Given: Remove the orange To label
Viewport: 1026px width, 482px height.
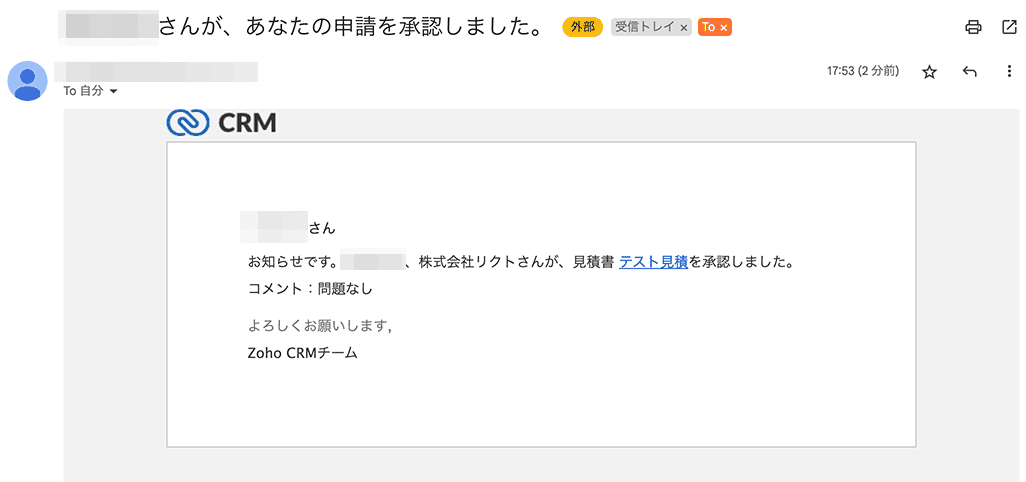Looking at the screenshot, I should click(x=723, y=27).
